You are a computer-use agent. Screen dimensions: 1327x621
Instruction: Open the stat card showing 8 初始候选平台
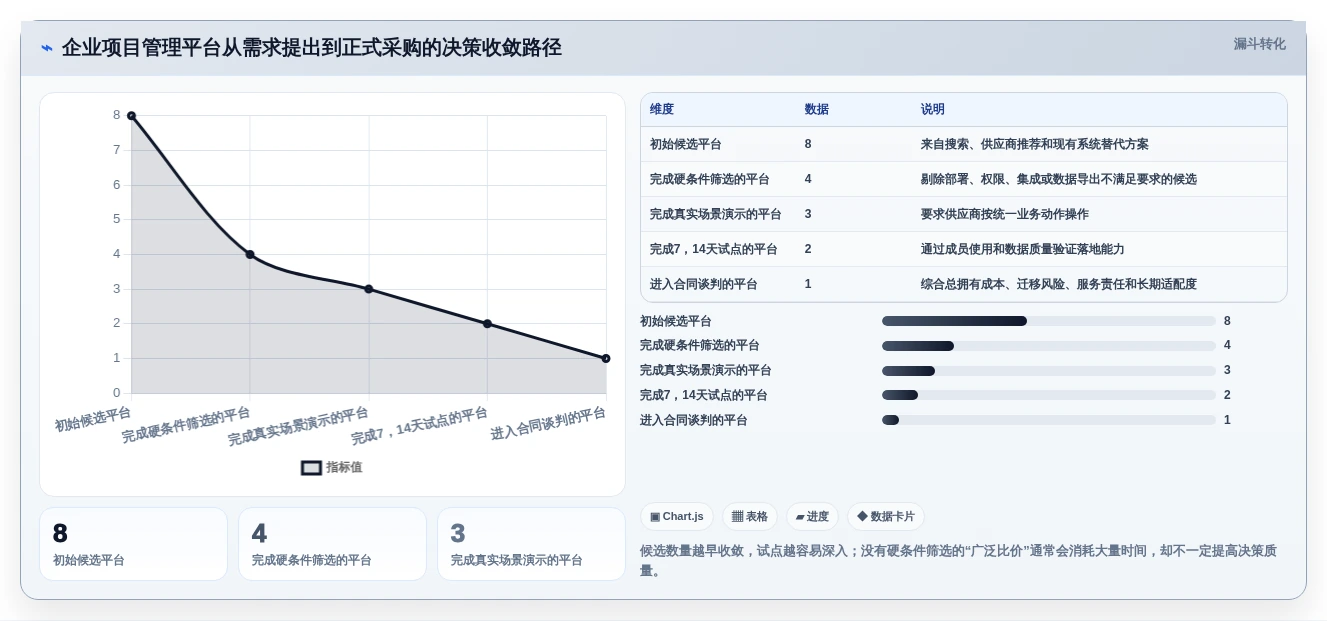(x=134, y=544)
